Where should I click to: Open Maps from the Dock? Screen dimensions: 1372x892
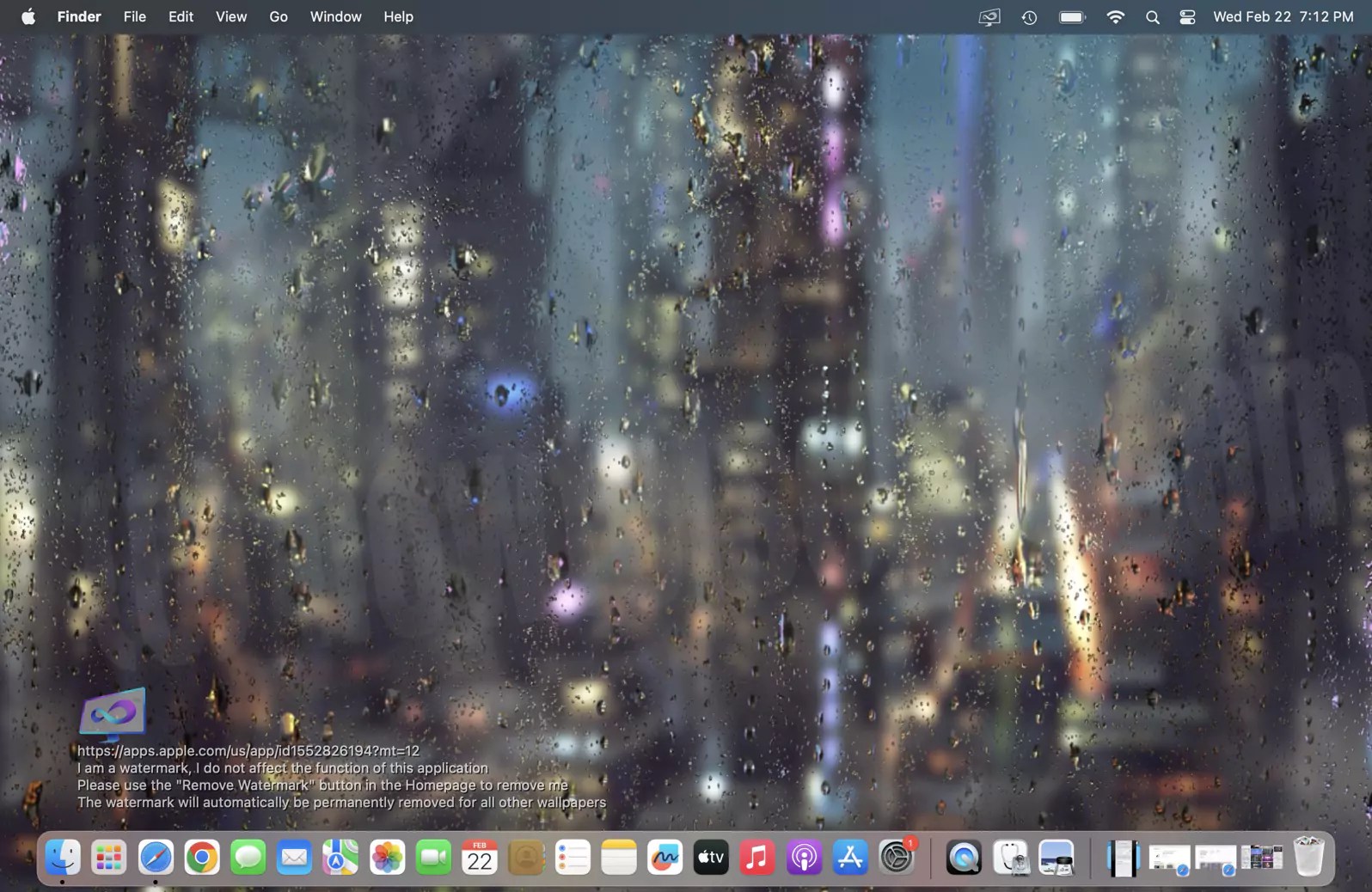[x=340, y=858]
